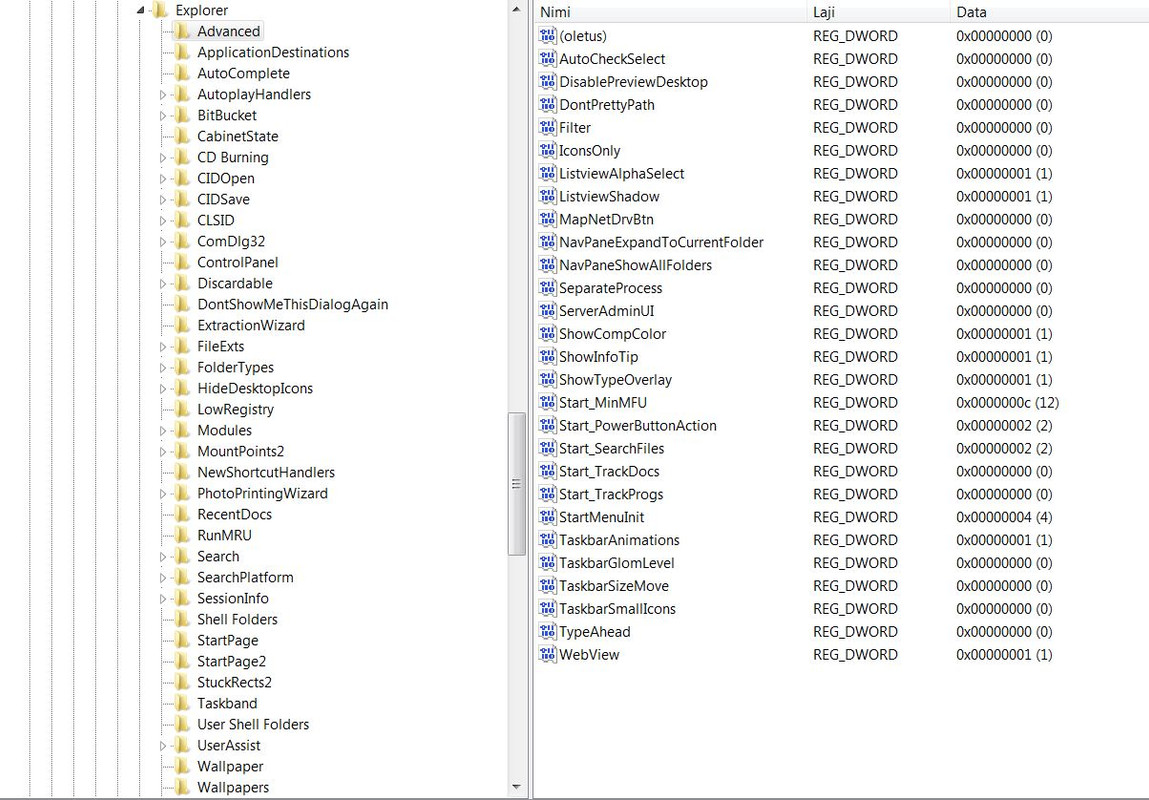Select the DWORD icon for ListviewShadow
The image size is (1149, 800).
547,196
